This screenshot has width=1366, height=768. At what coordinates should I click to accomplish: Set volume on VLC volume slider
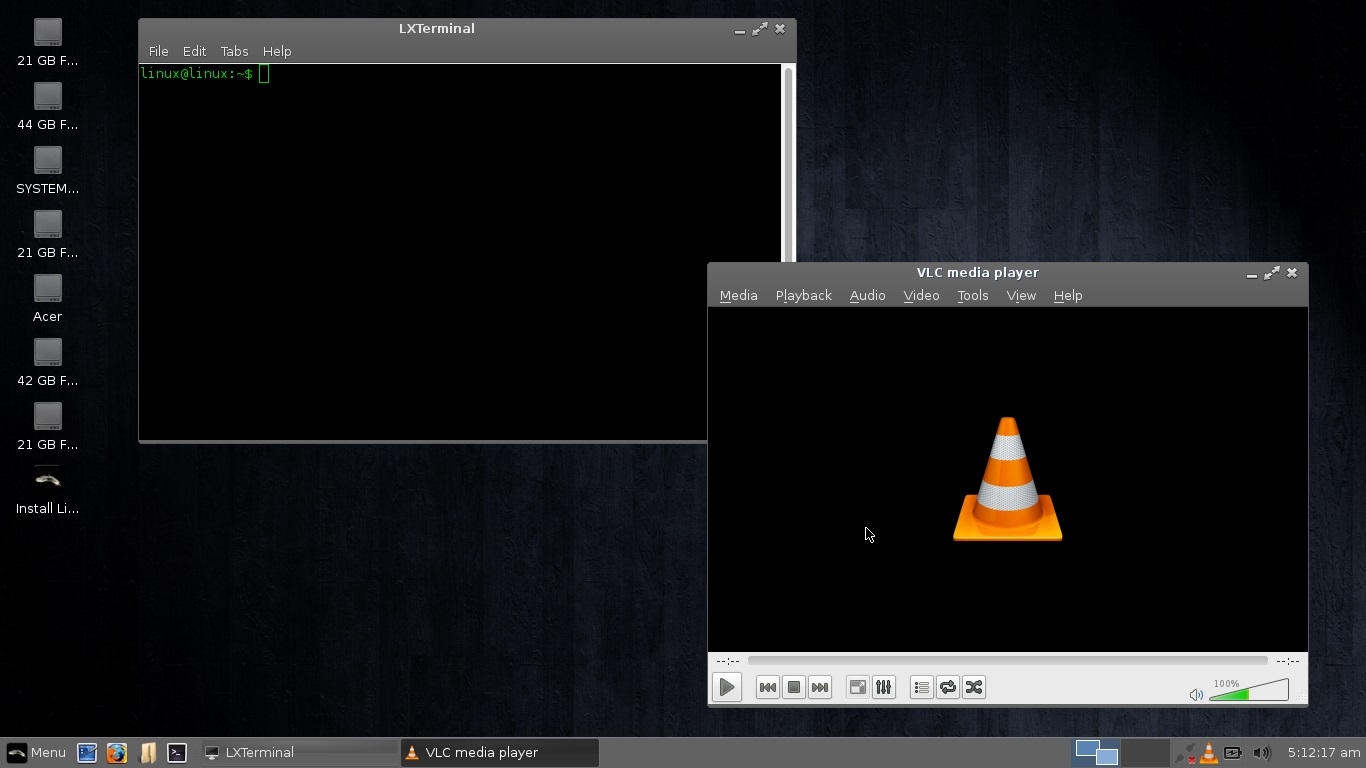1249,690
